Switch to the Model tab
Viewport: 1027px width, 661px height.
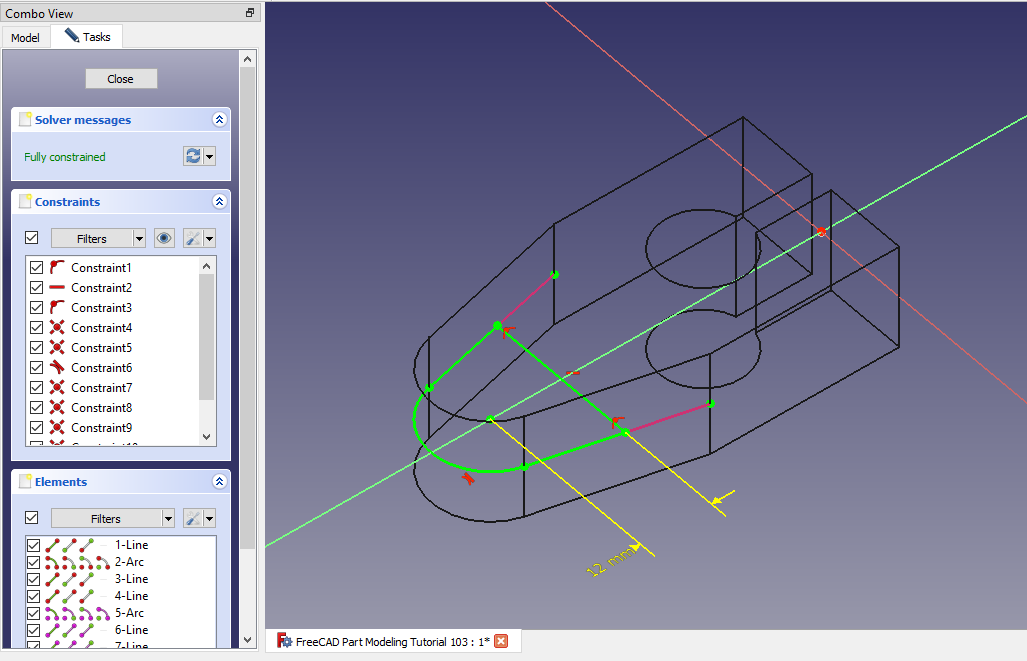coord(25,38)
